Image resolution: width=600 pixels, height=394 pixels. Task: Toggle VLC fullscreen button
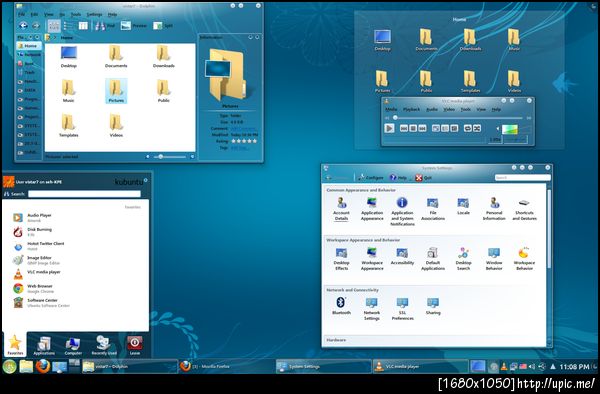pos(436,129)
